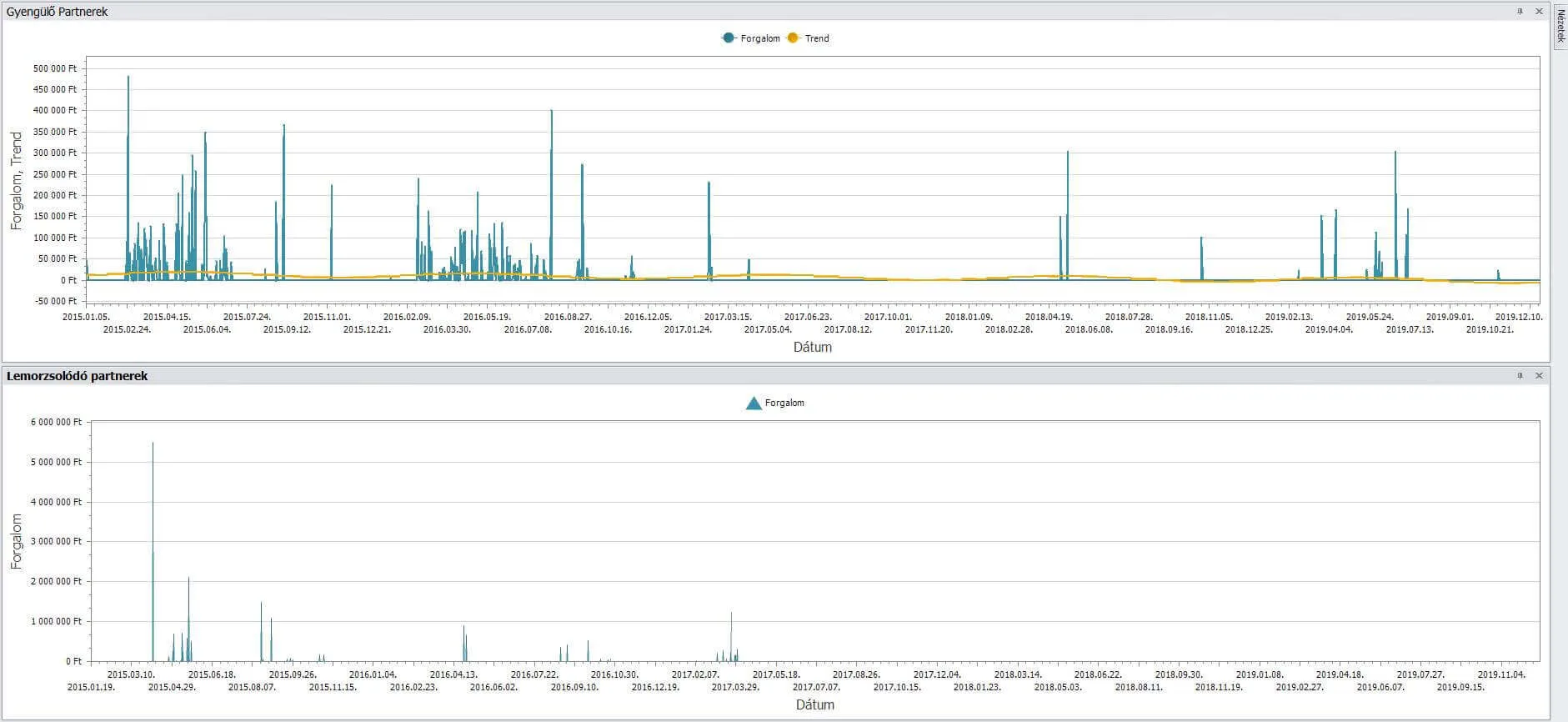Toggle Forgalom label in lower chart legend
1568x722 pixels.
point(784,404)
